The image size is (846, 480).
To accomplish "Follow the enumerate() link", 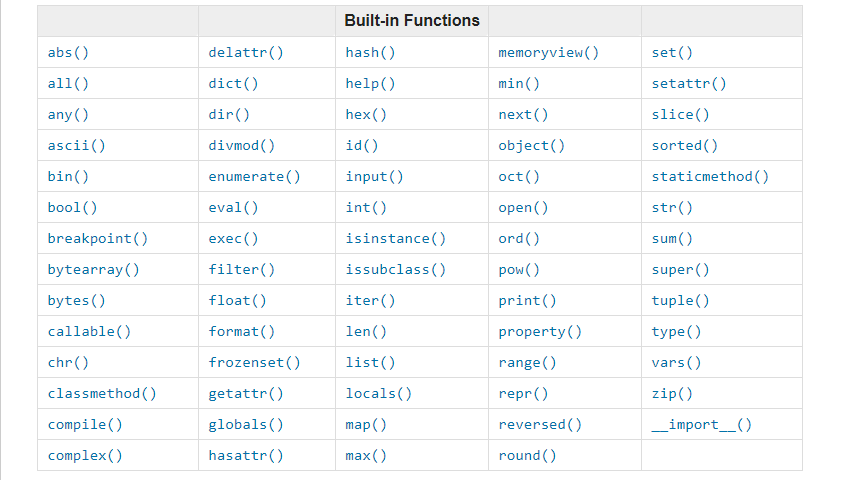I will (x=254, y=176).
